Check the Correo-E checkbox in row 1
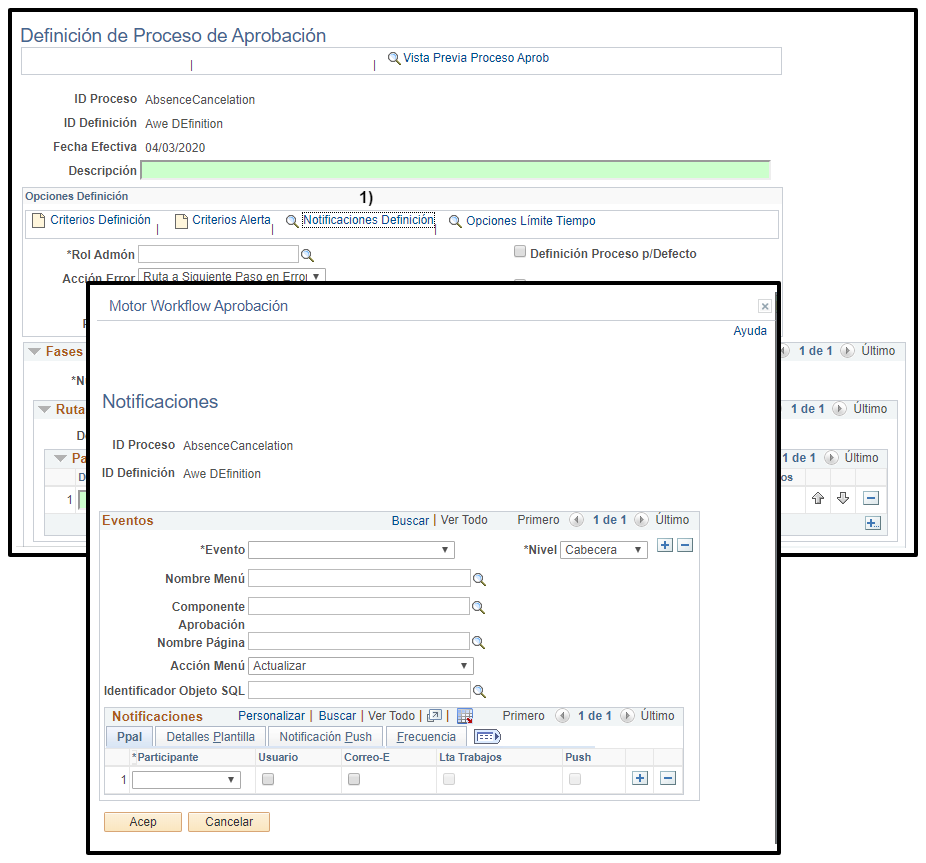The image size is (926, 863). 354,780
